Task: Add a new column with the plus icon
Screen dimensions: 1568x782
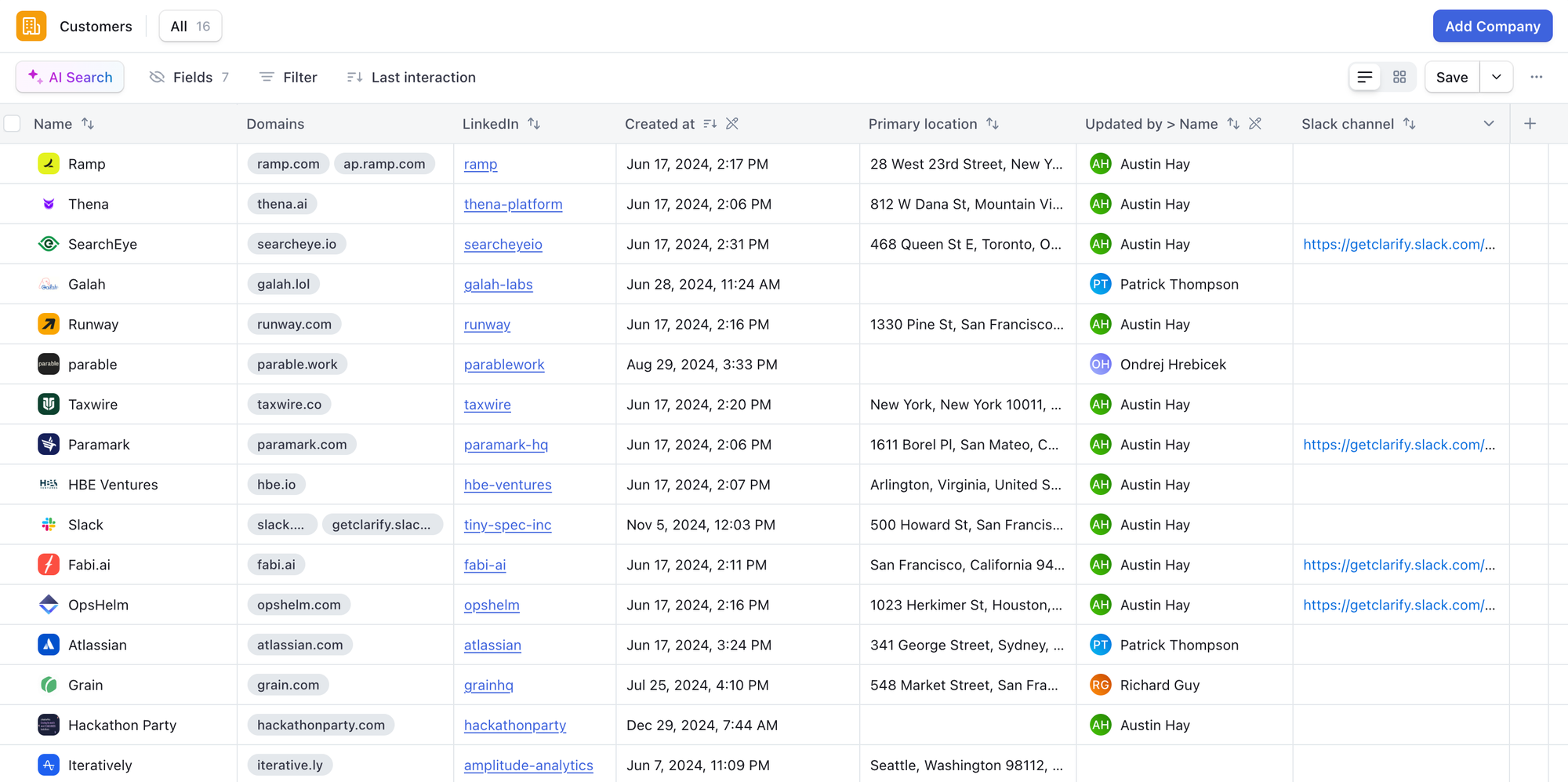Action: click(1530, 124)
